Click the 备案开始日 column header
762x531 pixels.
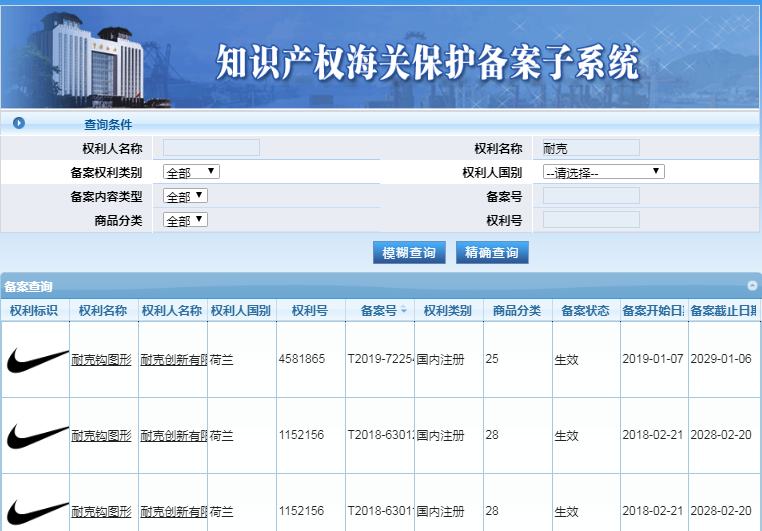(652, 311)
